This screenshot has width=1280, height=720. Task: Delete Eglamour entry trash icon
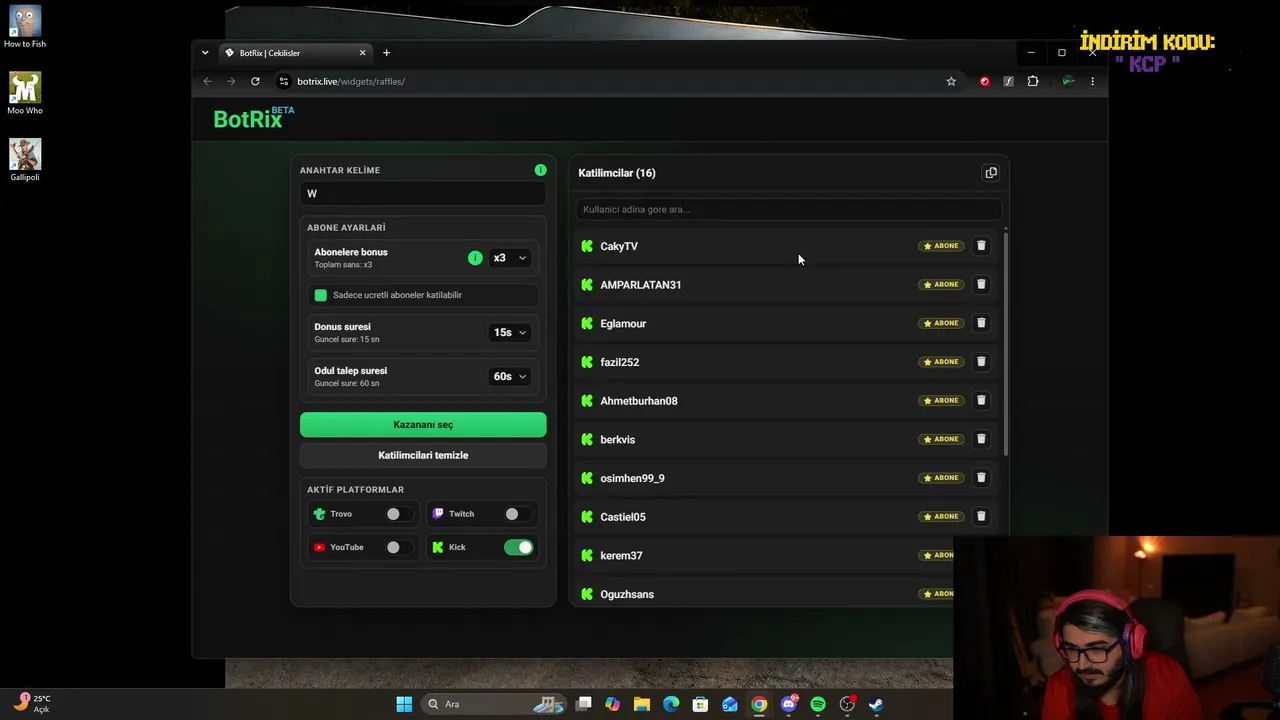(981, 323)
